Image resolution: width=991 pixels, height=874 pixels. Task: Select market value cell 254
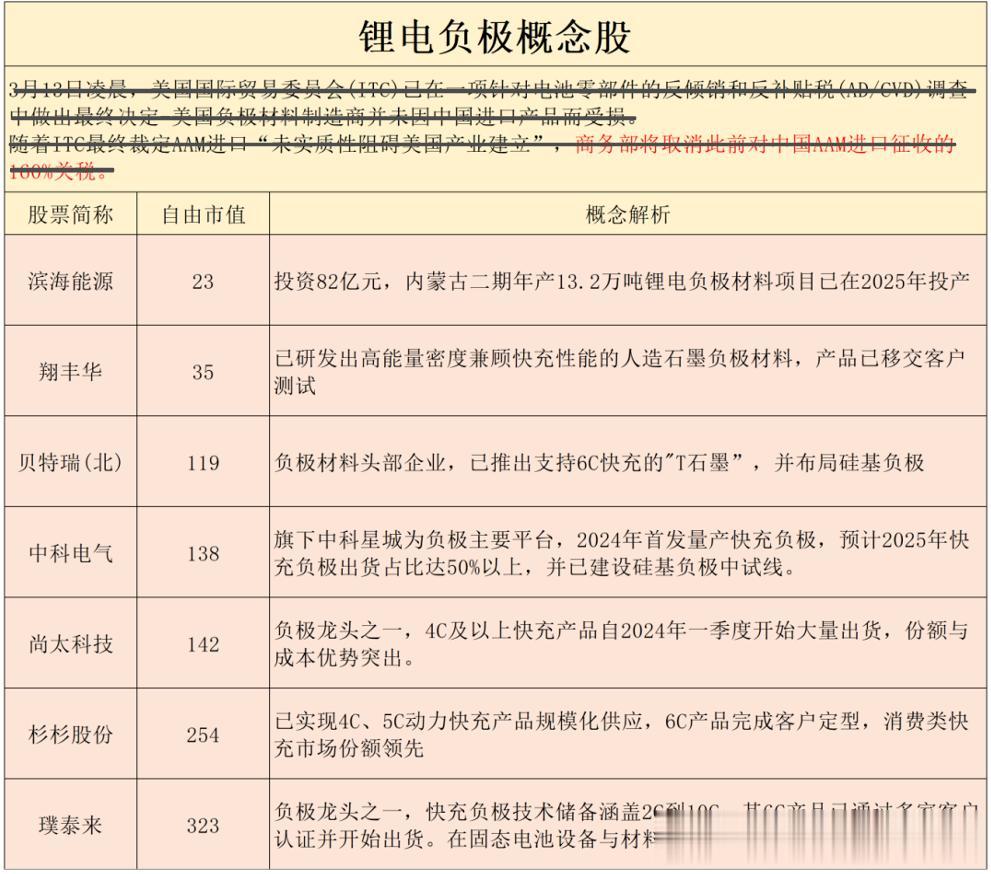click(x=203, y=735)
